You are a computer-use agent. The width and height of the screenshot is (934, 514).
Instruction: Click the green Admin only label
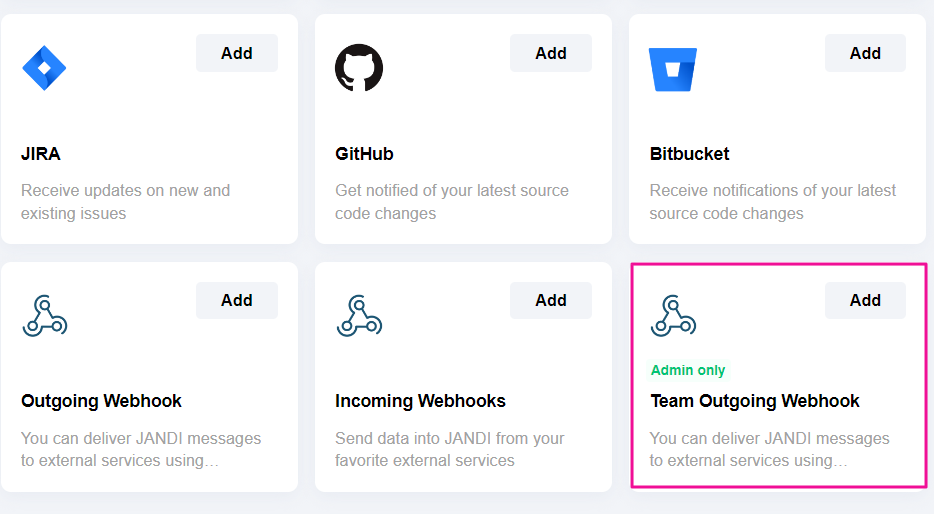[688, 370]
